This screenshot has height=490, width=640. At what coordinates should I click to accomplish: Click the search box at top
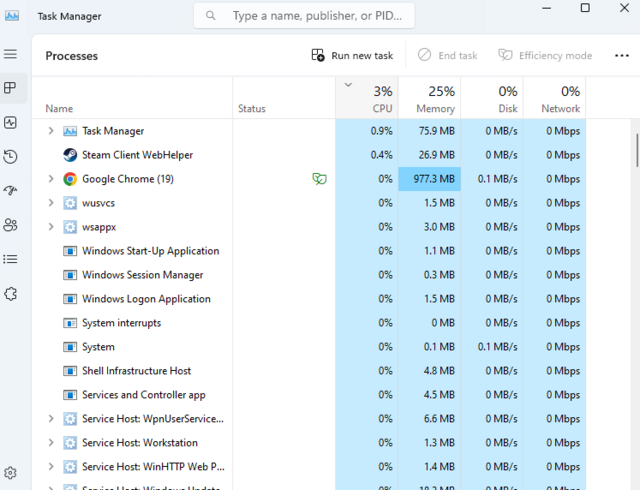pyautogui.click(x=305, y=16)
